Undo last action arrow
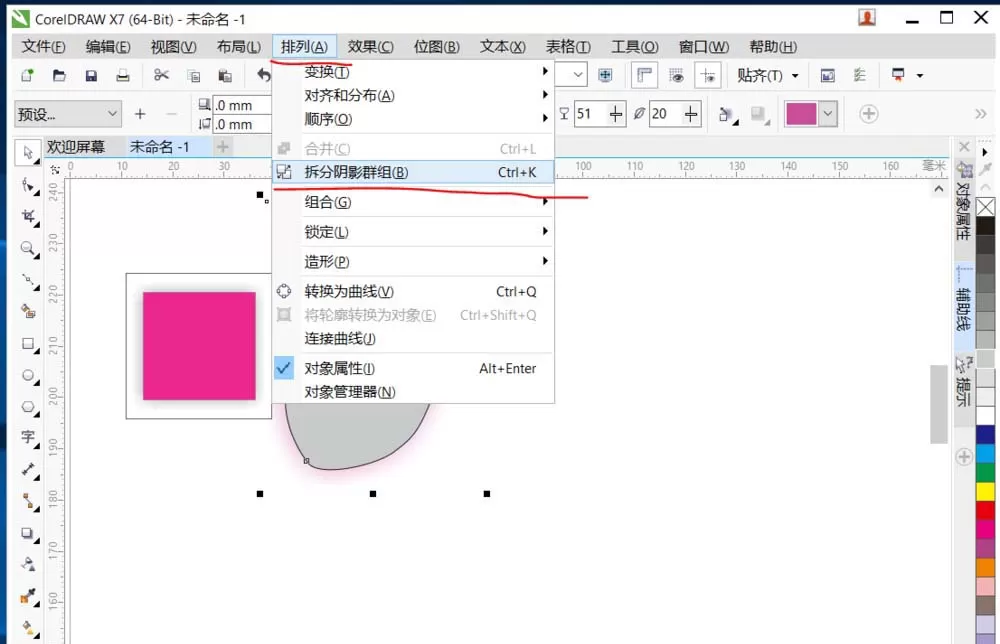The image size is (1000, 644). [x=263, y=75]
